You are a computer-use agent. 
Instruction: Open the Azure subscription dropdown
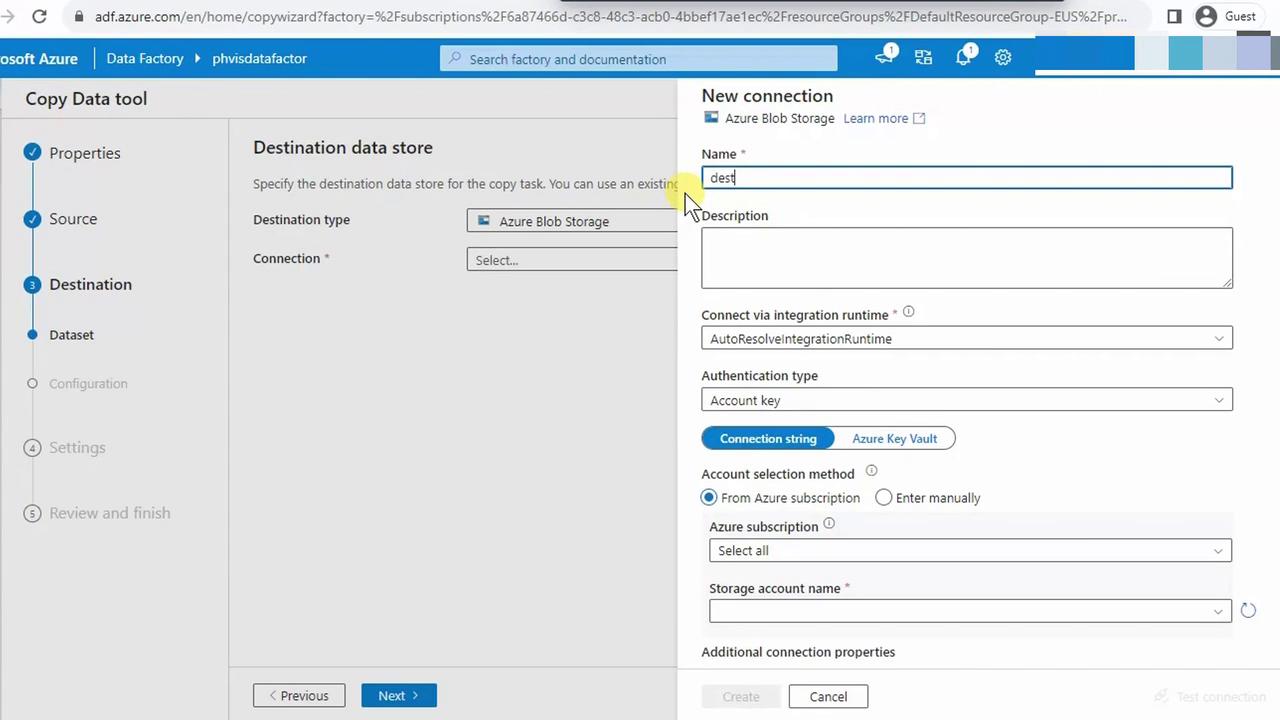(970, 550)
